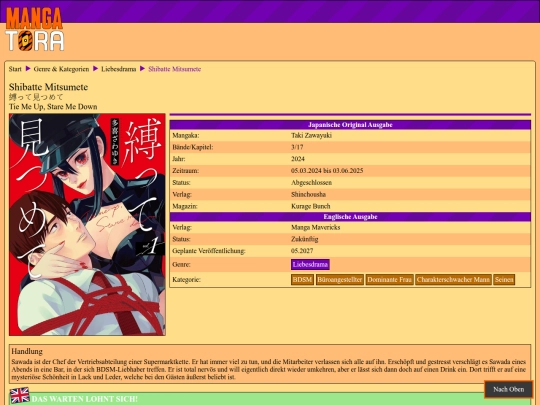540x405 pixels.
Task: Click the English title Tie Me Up, Stare Me Down
Action: pos(53,107)
